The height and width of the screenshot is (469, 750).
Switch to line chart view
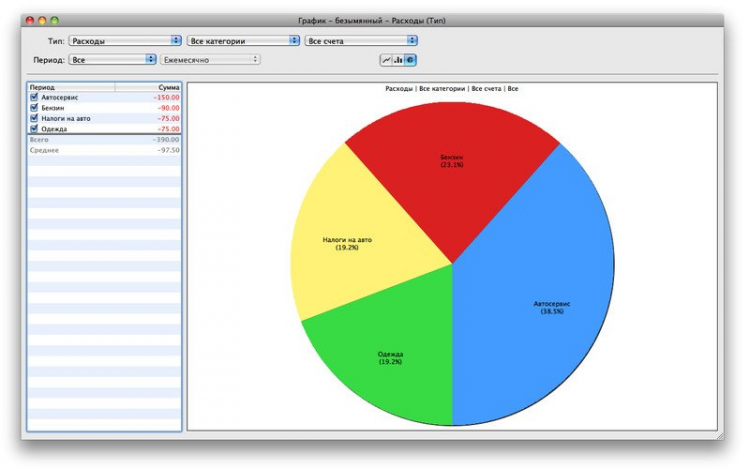(x=386, y=60)
